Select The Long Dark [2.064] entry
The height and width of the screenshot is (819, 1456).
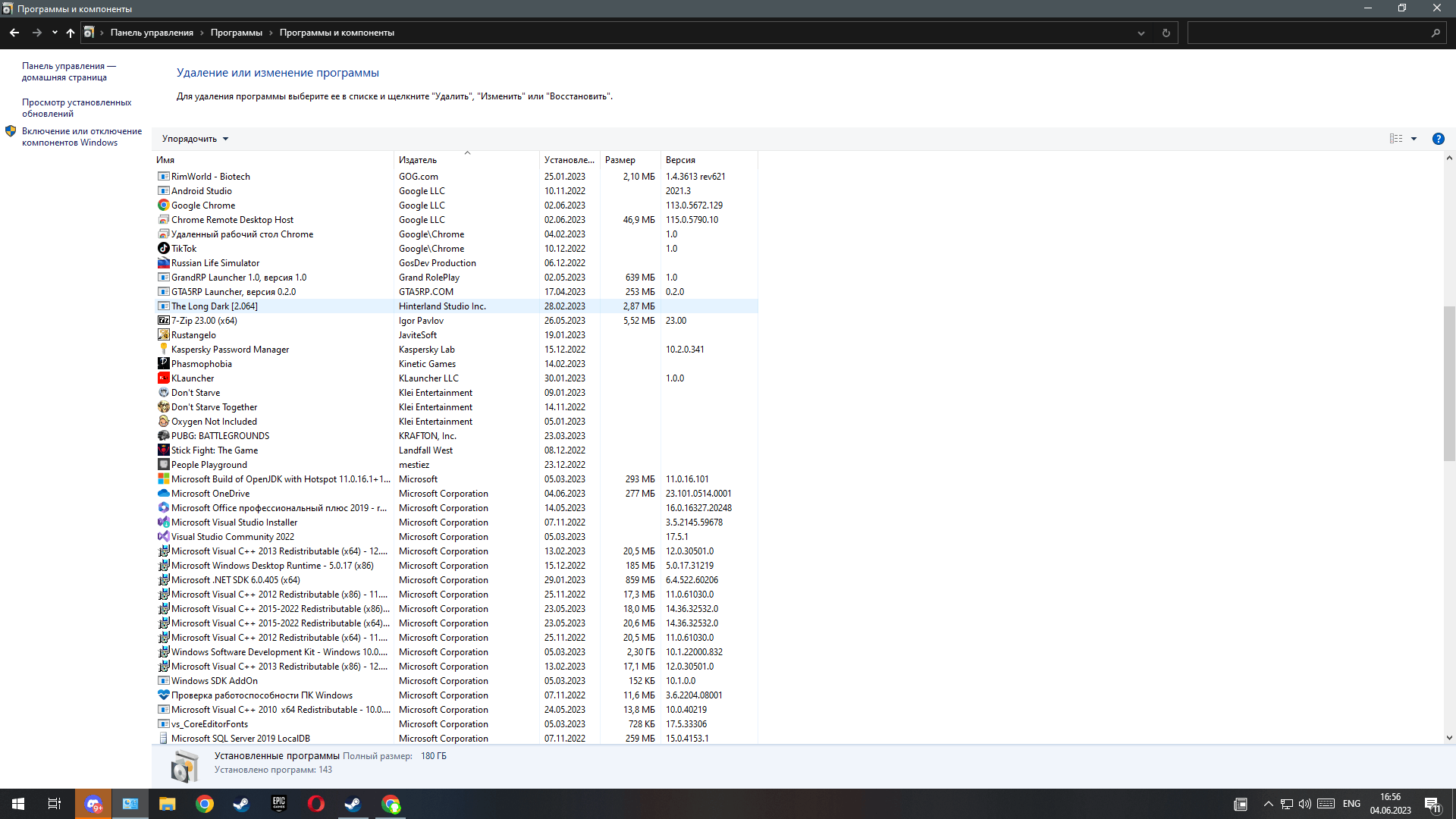coord(214,306)
